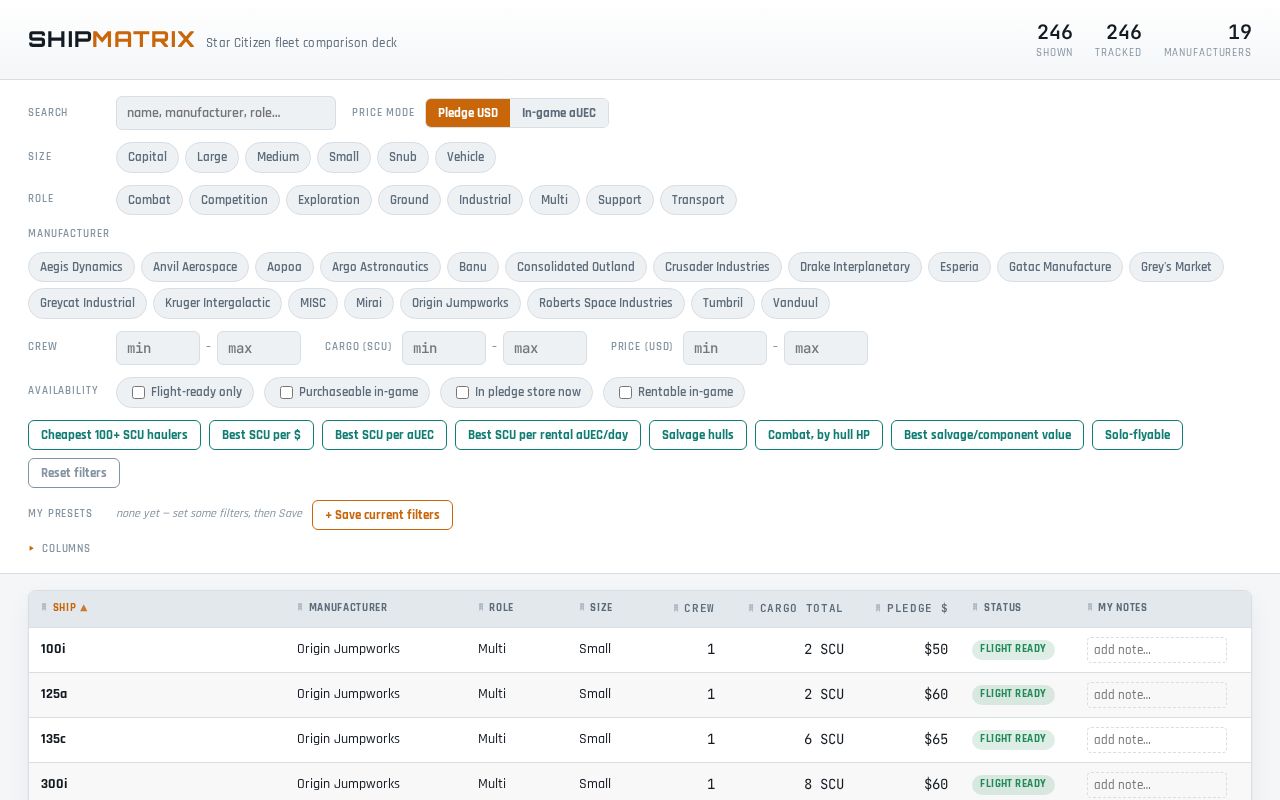This screenshot has height=800, width=1280.
Task: Click the note field for the 100i row
Action: pos(1157,650)
